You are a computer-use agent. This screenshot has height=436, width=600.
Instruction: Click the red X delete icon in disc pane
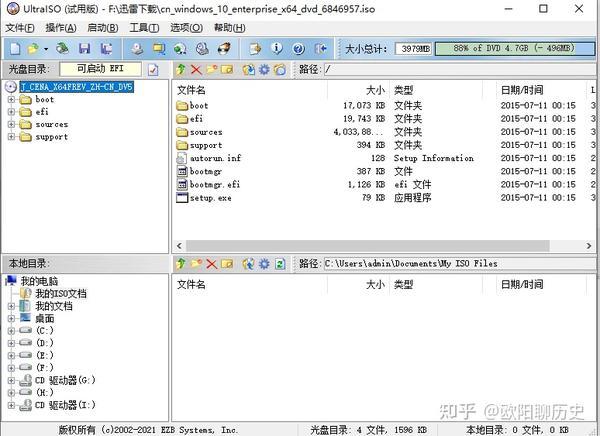pos(196,69)
